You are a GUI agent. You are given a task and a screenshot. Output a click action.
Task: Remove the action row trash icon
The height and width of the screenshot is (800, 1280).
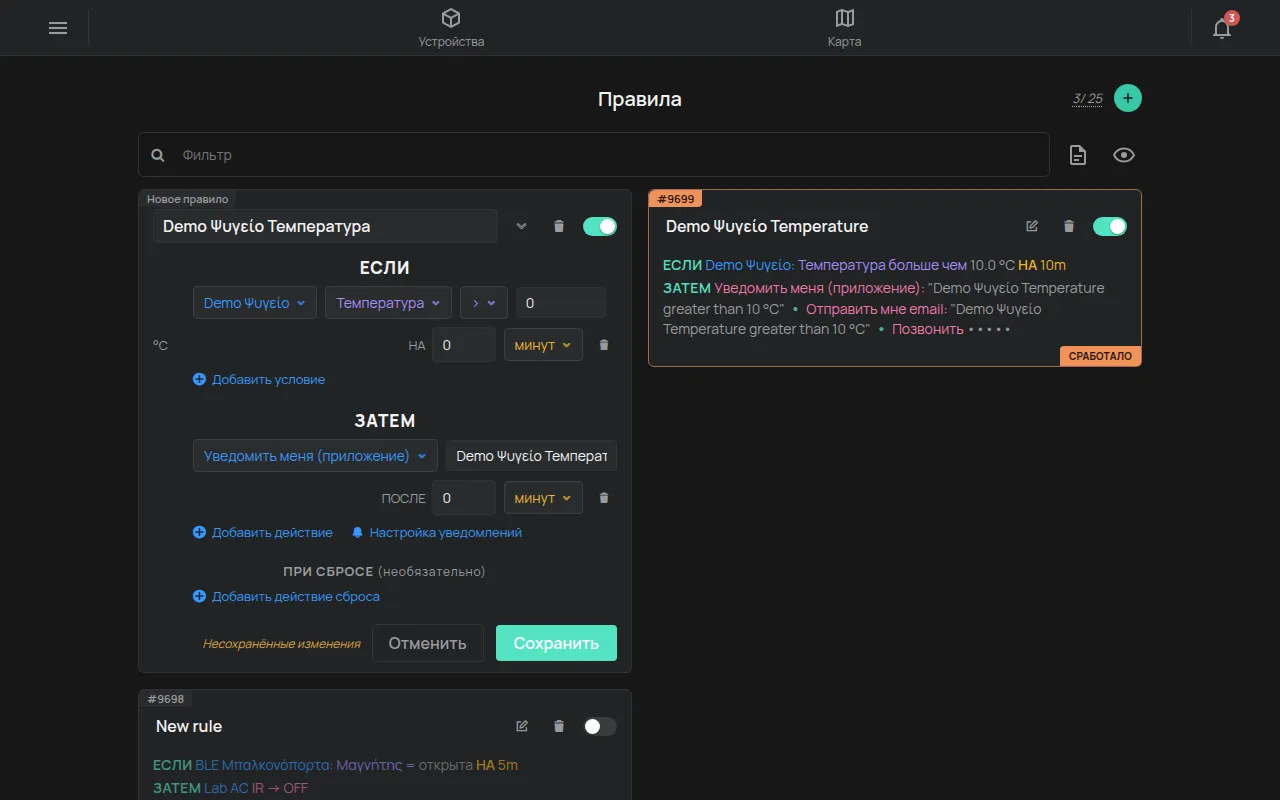point(604,498)
